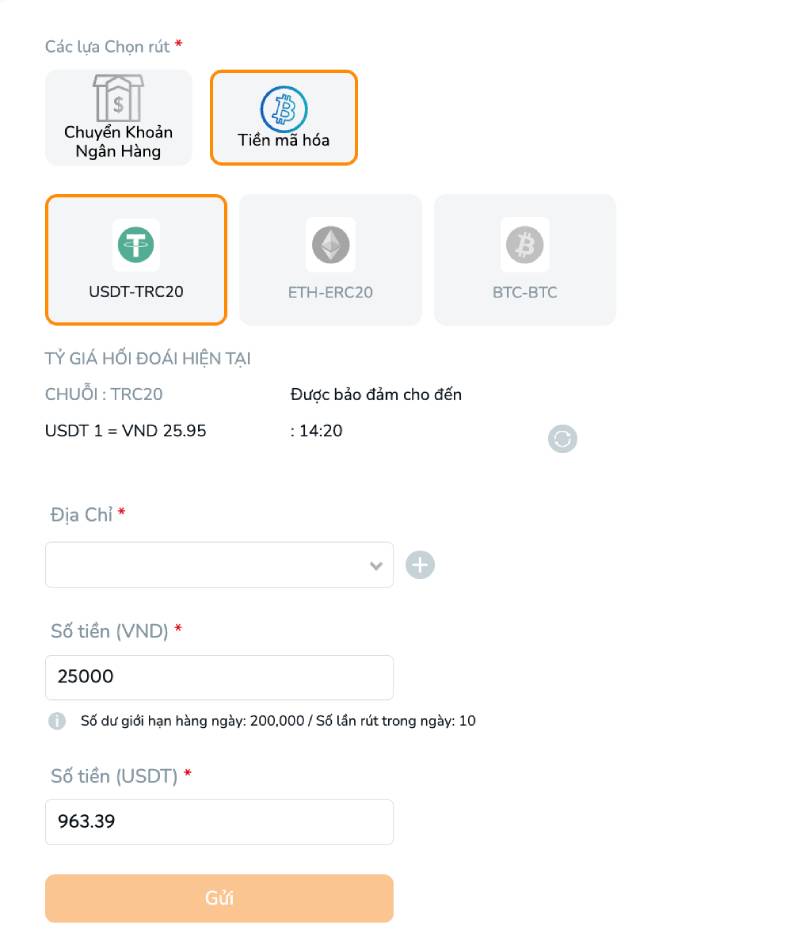Choose the BTC-BTC label option
Viewport: 800px width, 941px height.
(x=524, y=293)
